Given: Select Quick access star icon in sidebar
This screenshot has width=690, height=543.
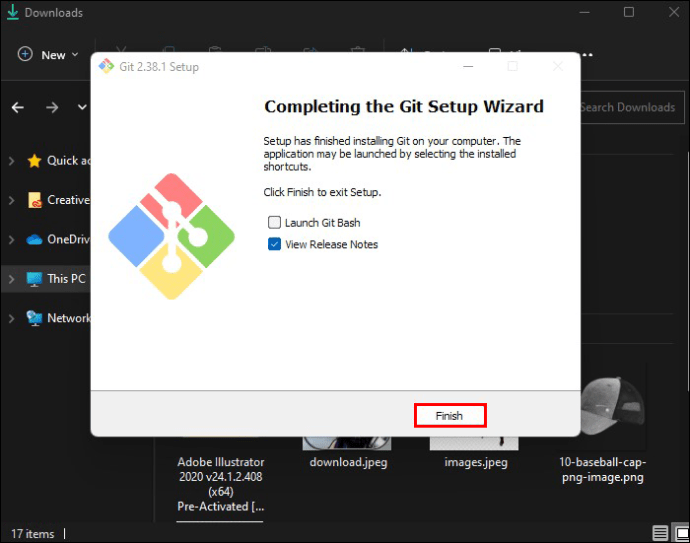Looking at the screenshot, I should (x=34, y=161).
